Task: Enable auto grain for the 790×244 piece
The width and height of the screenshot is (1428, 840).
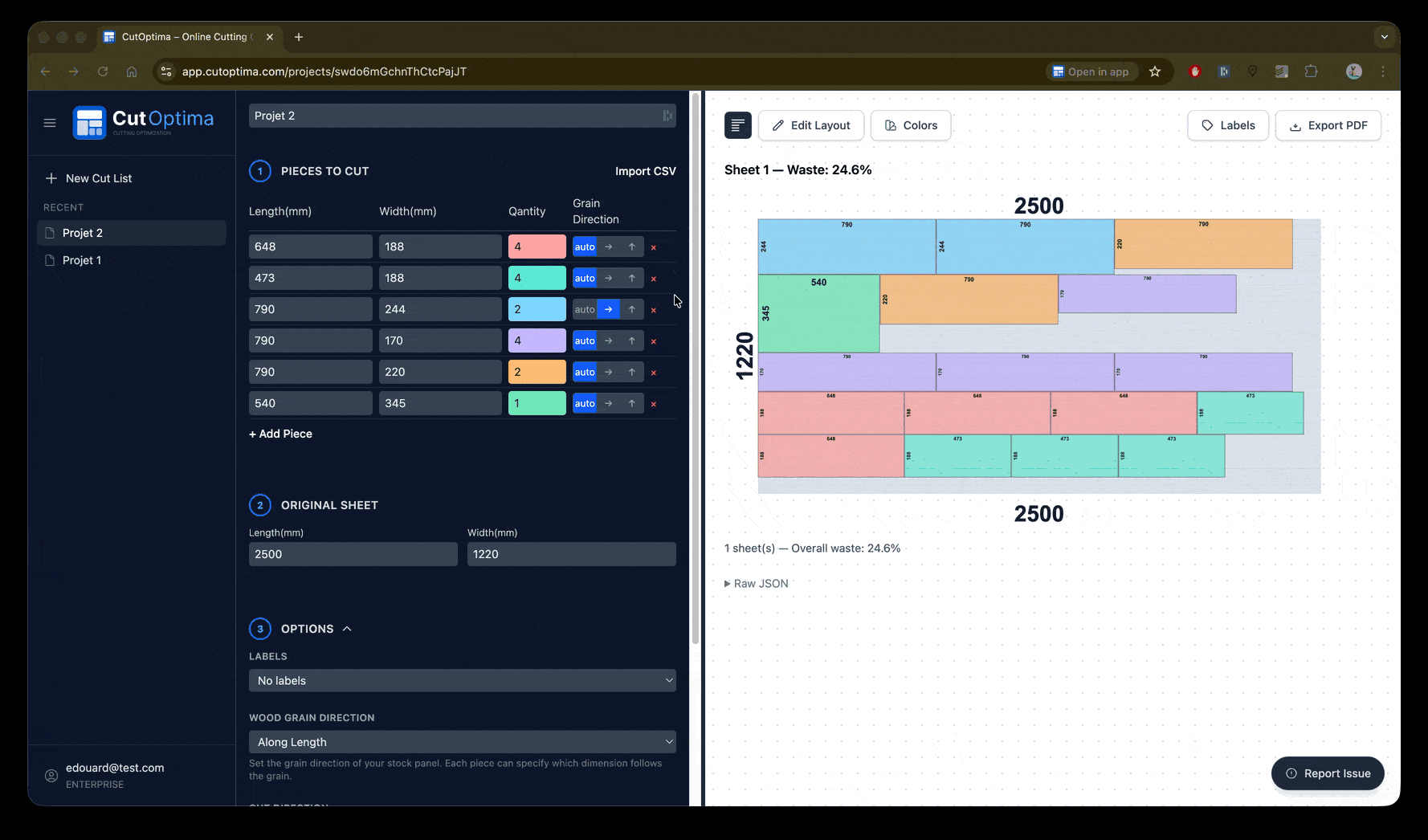Action: [584, 309]
